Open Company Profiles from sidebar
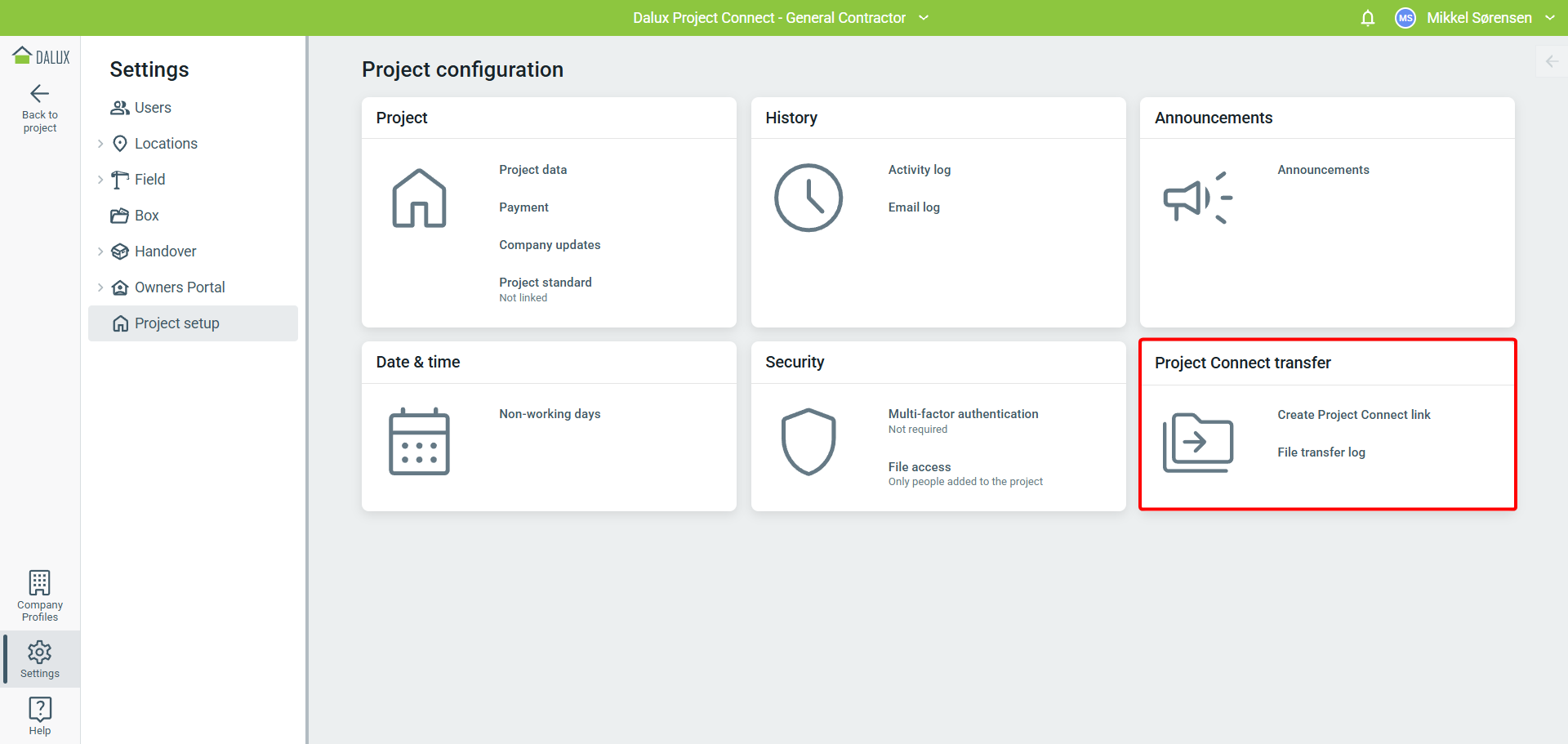 39,595
